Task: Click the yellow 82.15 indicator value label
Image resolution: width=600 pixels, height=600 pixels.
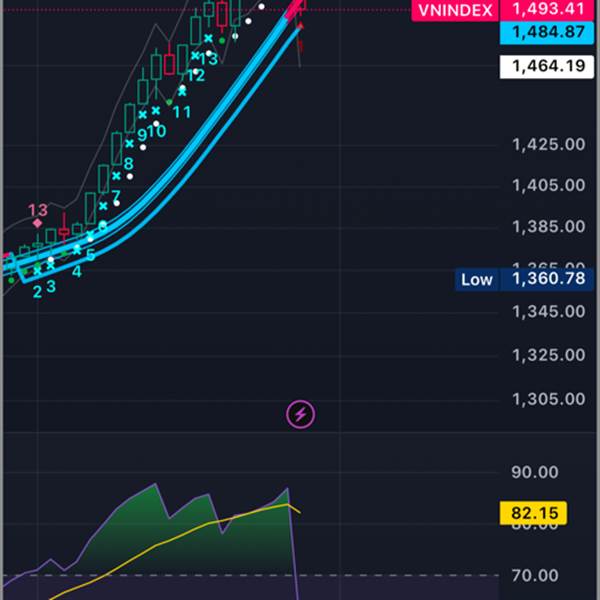Action: 534,513
